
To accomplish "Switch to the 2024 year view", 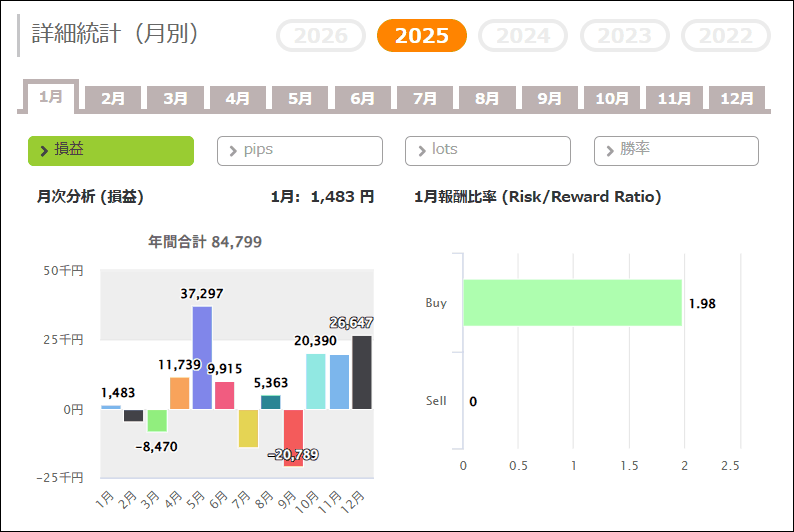I will coord(523,36).
